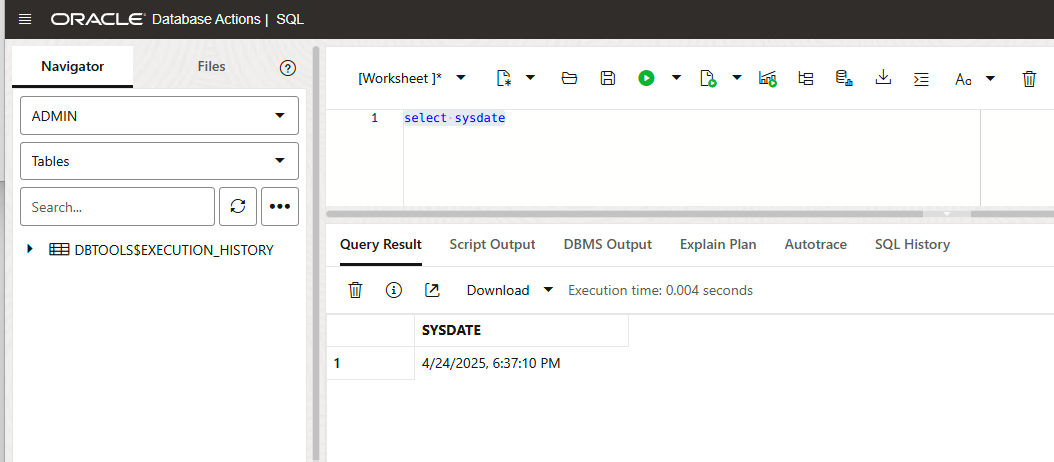Open a saved worksheet file via folder icon
1054x462 pixels.
tap(569, 78)
